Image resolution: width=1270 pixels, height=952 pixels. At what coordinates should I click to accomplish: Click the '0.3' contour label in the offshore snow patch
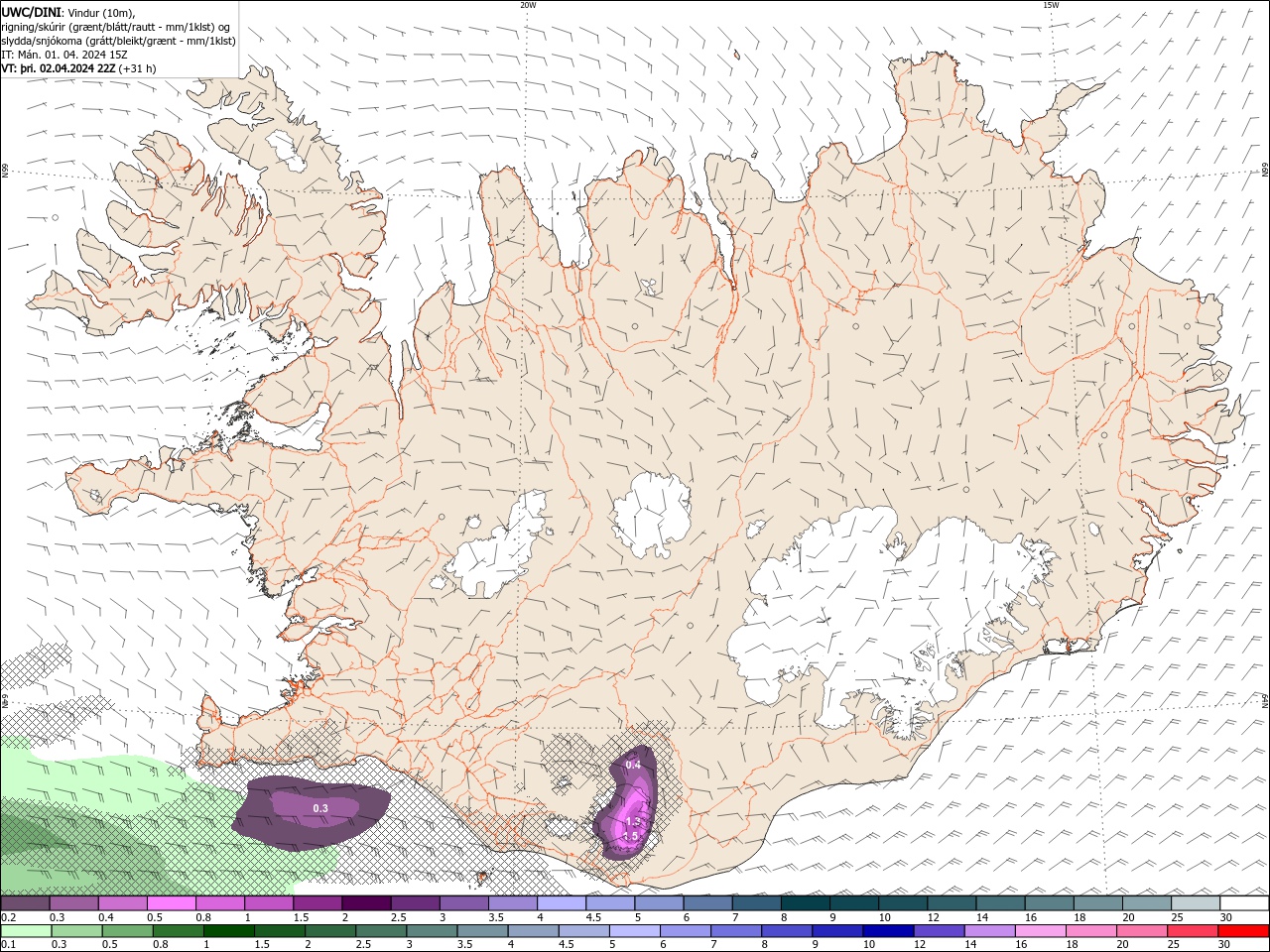pos(320,809)
